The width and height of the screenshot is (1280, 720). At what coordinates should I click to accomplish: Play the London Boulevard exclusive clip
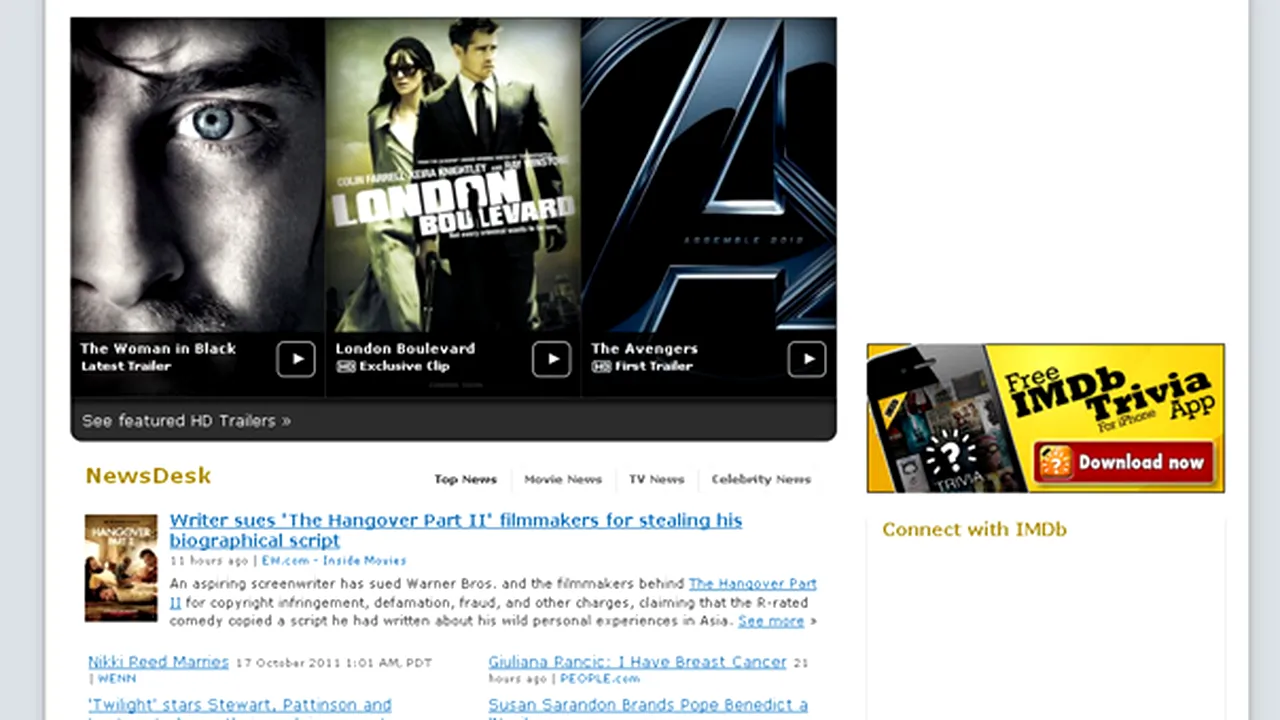[x=551, y=359]
